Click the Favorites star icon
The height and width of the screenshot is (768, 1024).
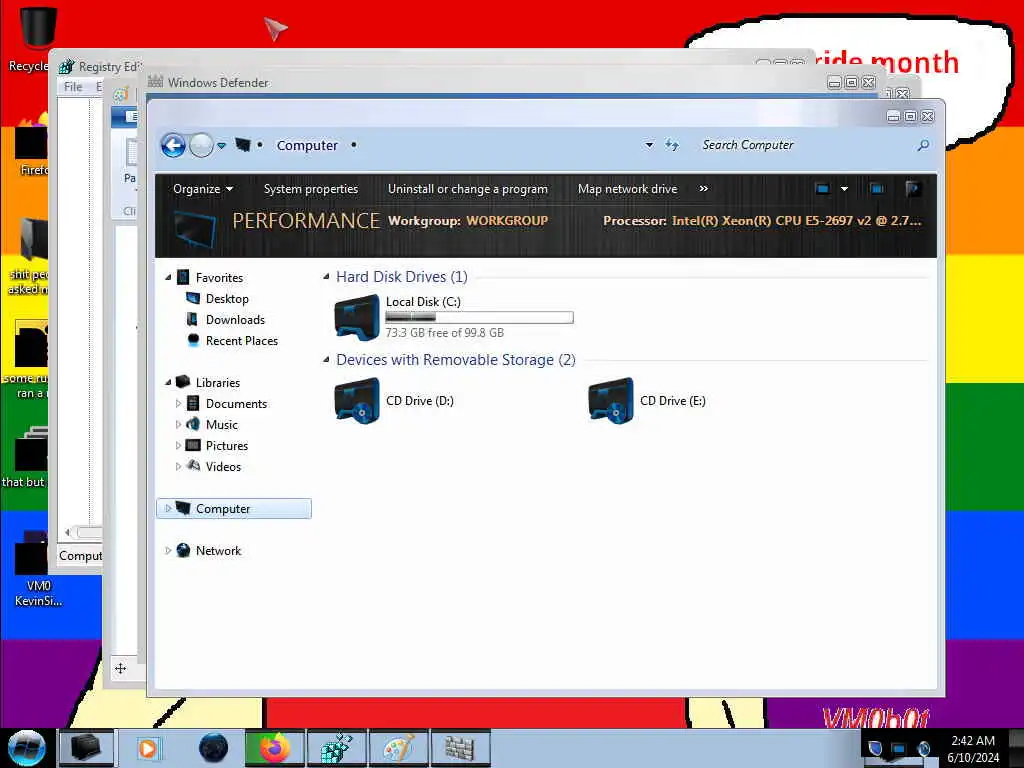pyautogui.click(x=184, y=277)
